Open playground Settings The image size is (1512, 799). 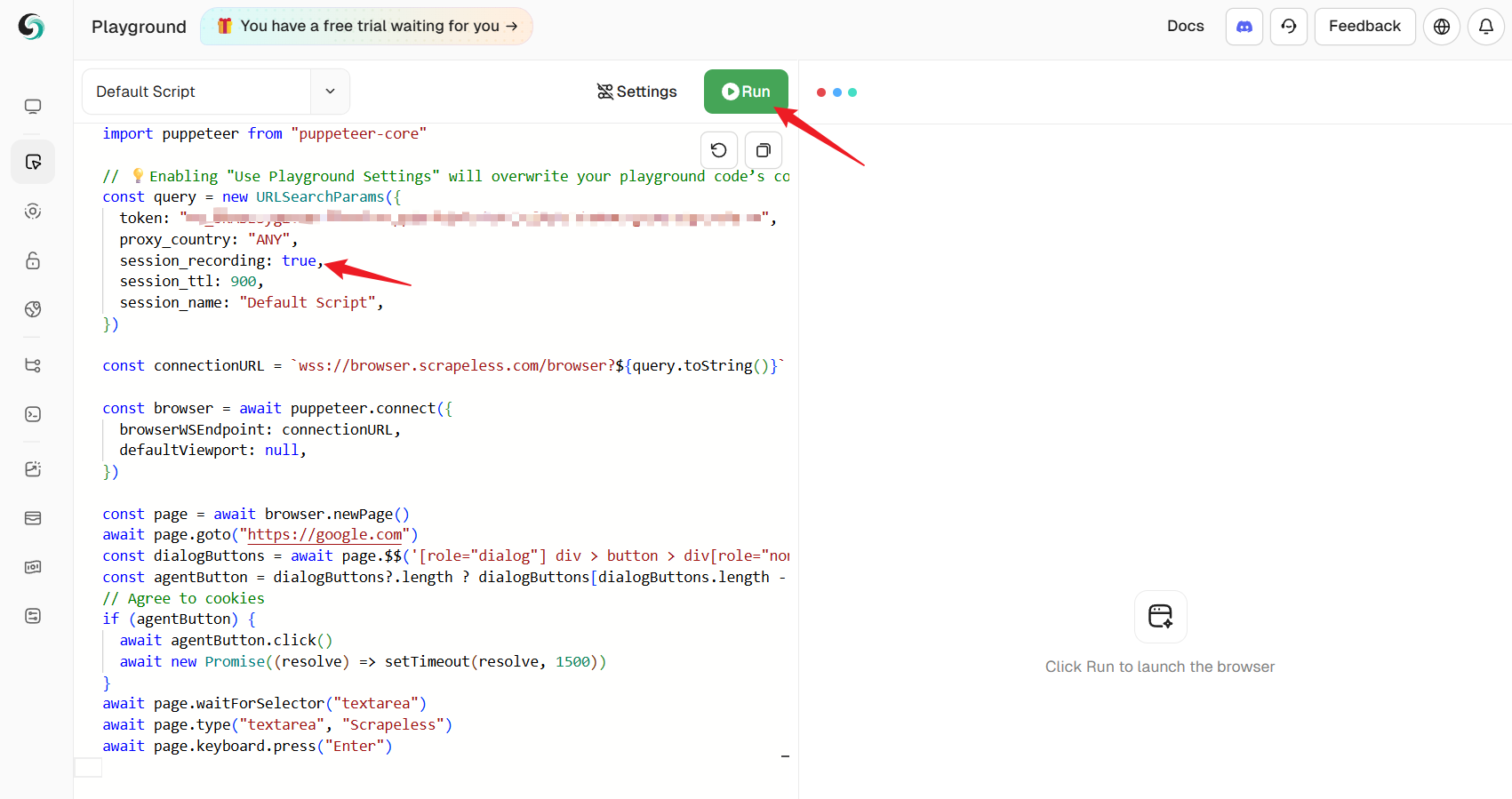(x=636, y=92)
